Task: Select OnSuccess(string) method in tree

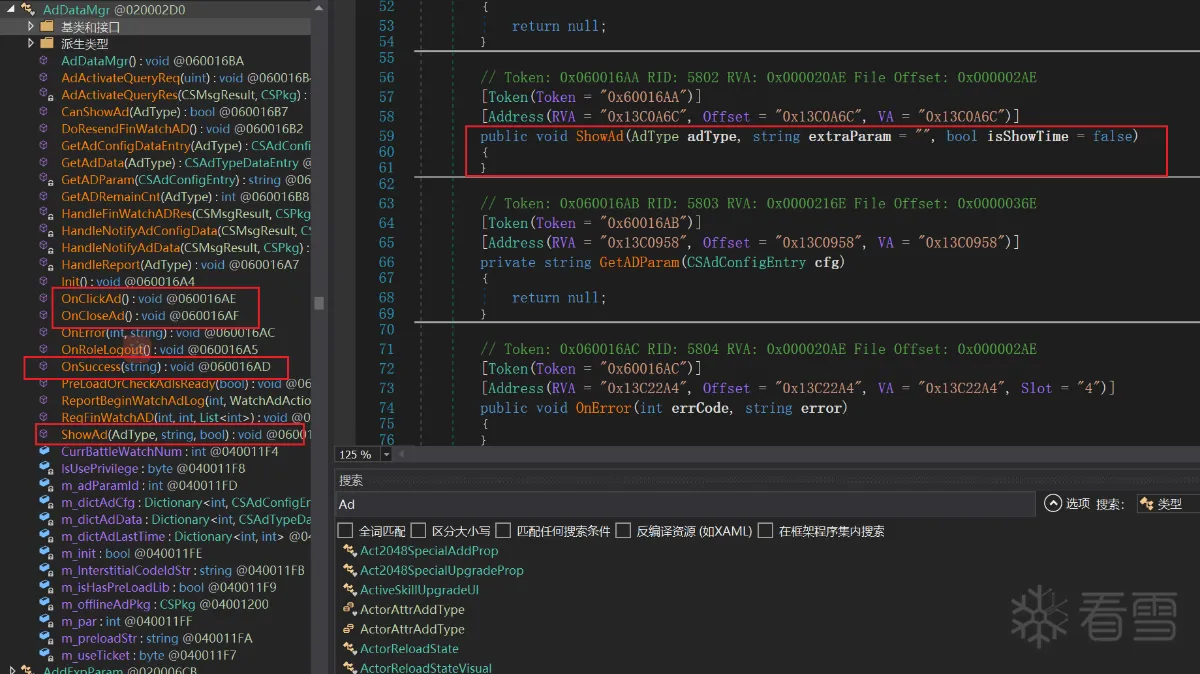Action: click(x=166, y=366)
